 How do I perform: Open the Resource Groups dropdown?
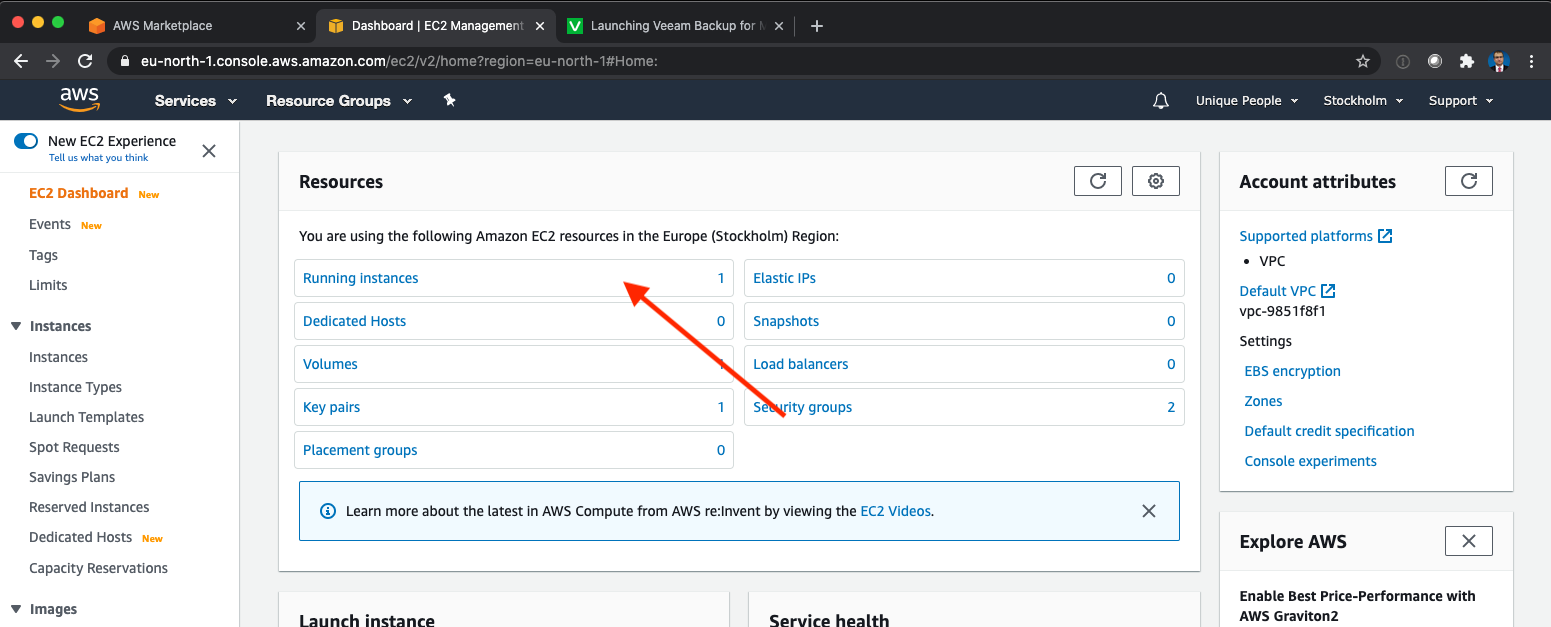click(339, 100)
